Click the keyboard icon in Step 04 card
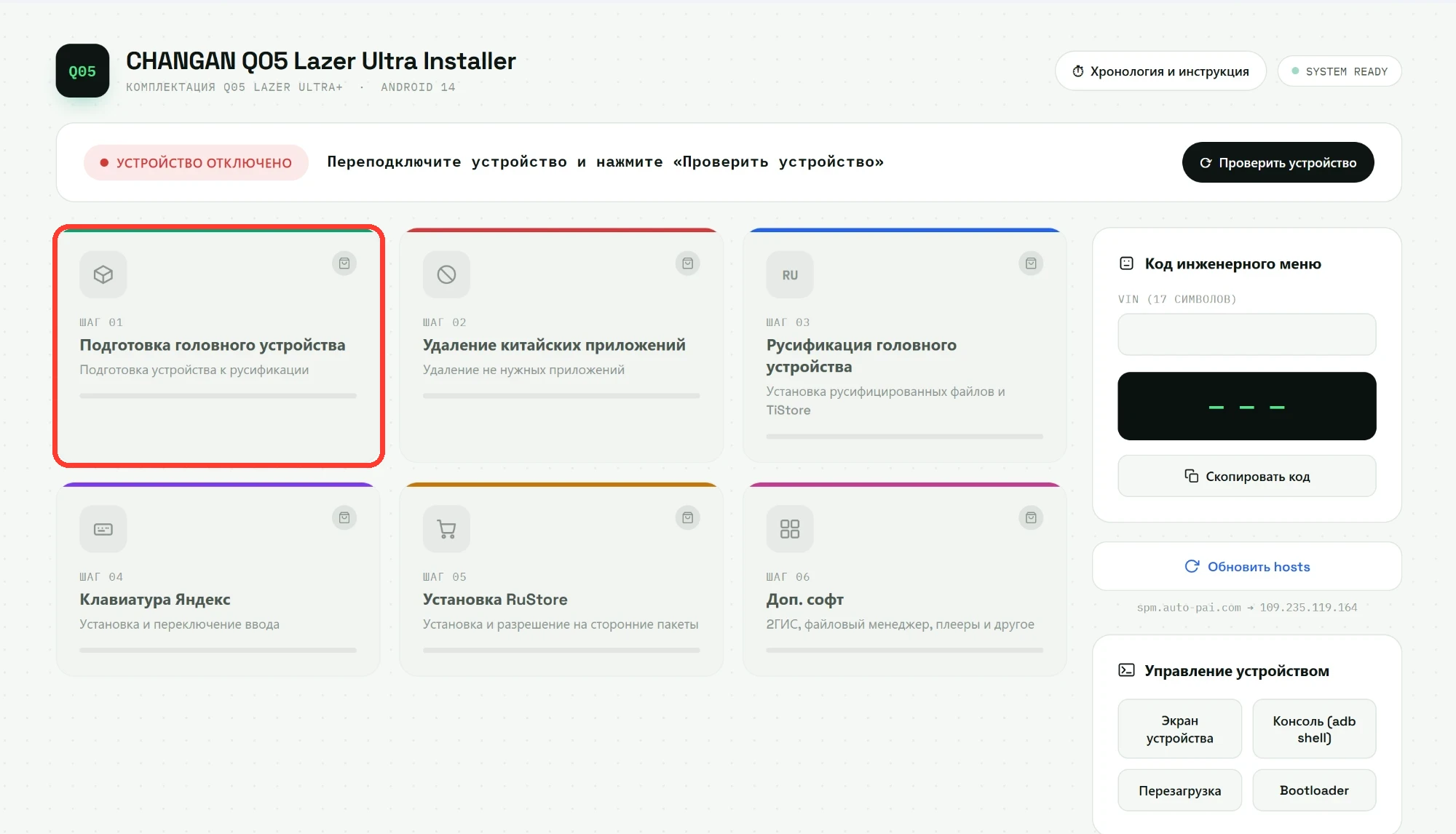Image resolution: width=1456 pixels, height=834 pixels. (x=103, y=529)
